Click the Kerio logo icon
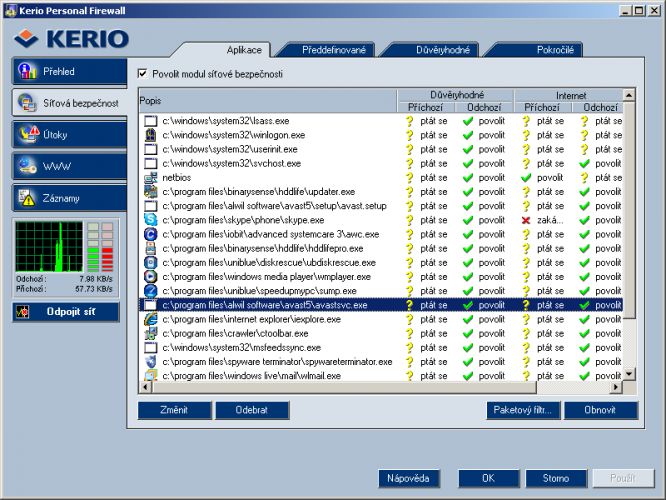666x500 pixels. click(x=26, y=39)
